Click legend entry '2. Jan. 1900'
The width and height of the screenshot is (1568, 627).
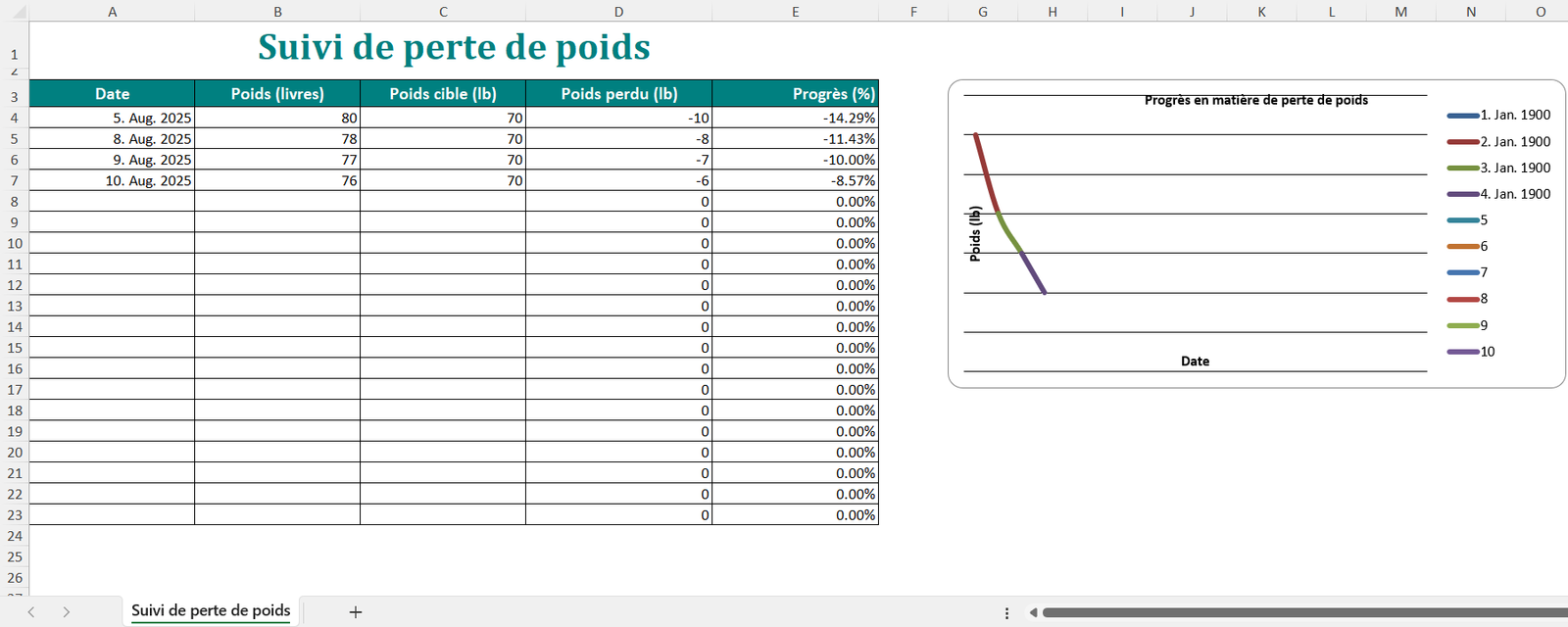coord(1499,142)
